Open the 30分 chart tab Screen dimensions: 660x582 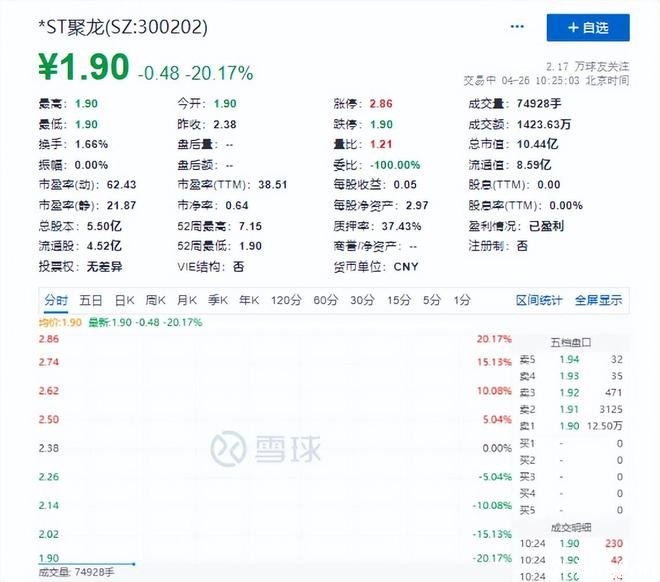362,300
